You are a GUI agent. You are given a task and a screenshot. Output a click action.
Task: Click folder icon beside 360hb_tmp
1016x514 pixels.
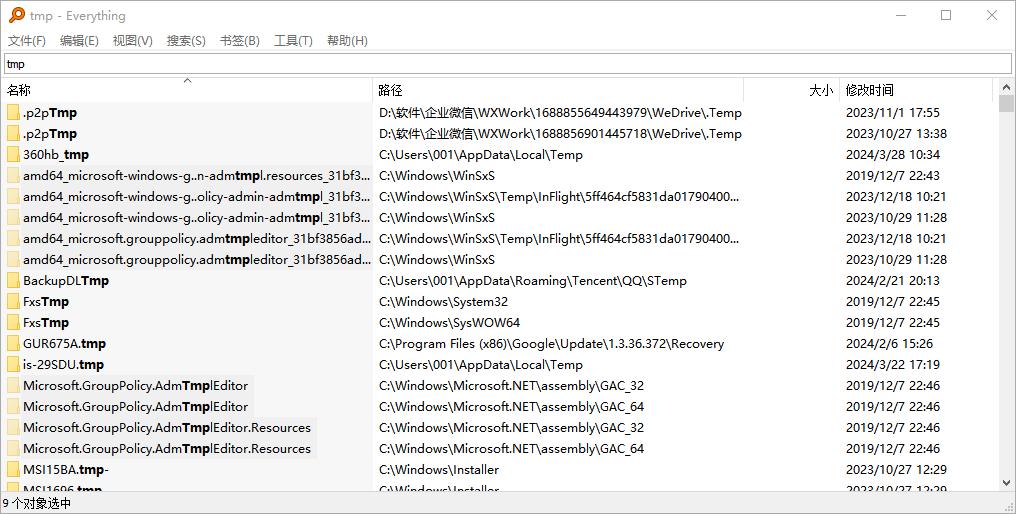click(13, 155)
